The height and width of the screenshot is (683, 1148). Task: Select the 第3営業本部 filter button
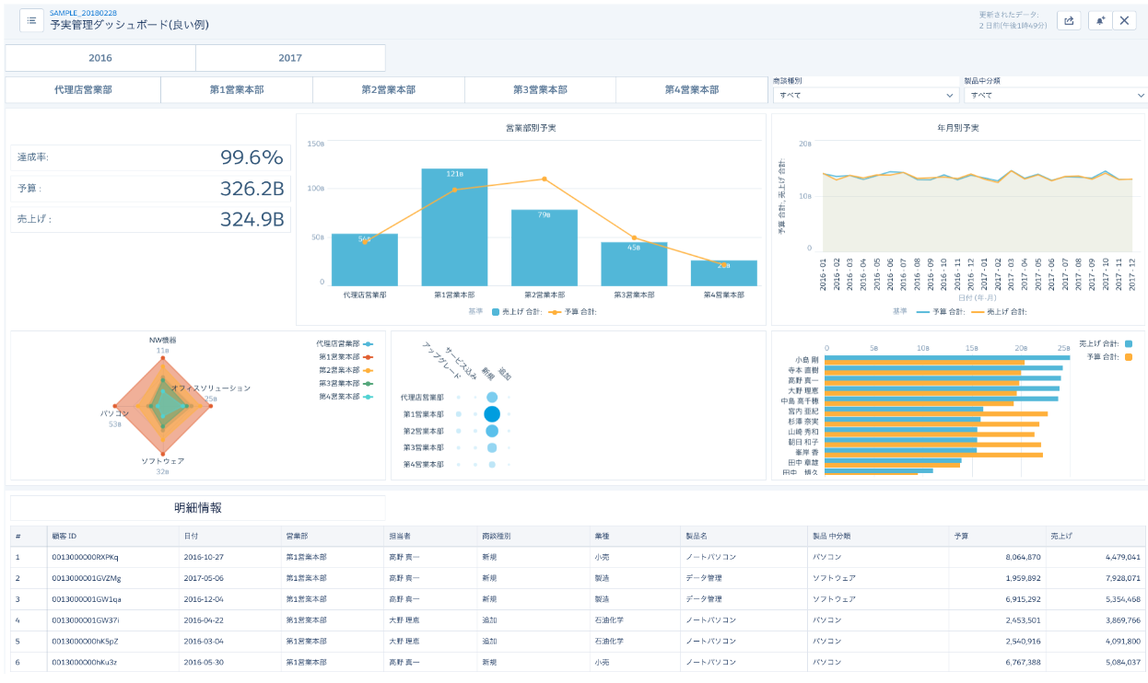pos(540,90)
